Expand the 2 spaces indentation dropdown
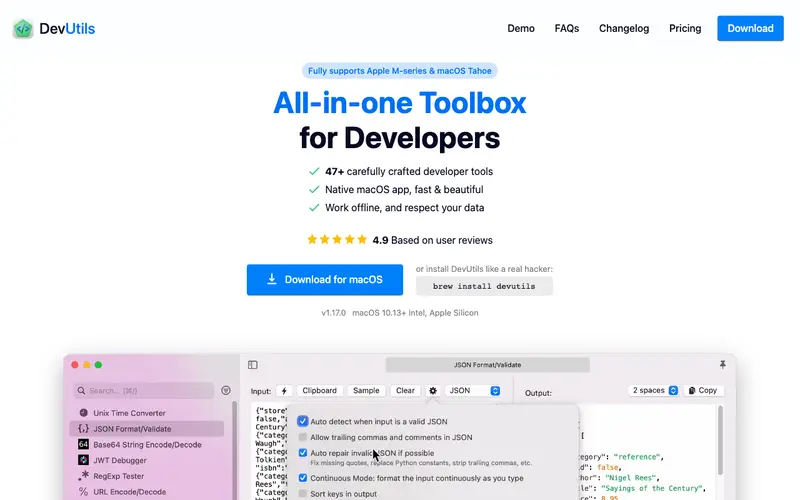The width and height of the screenshot is (800, 500). (654, 390)
